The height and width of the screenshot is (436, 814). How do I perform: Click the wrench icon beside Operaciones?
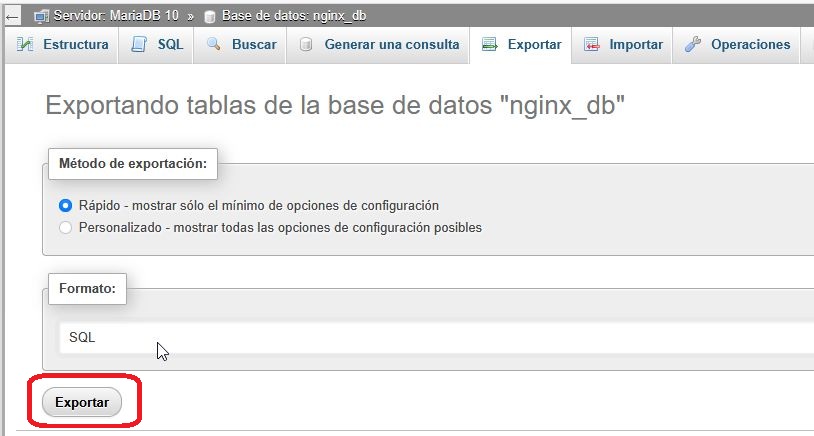point(693,45)
